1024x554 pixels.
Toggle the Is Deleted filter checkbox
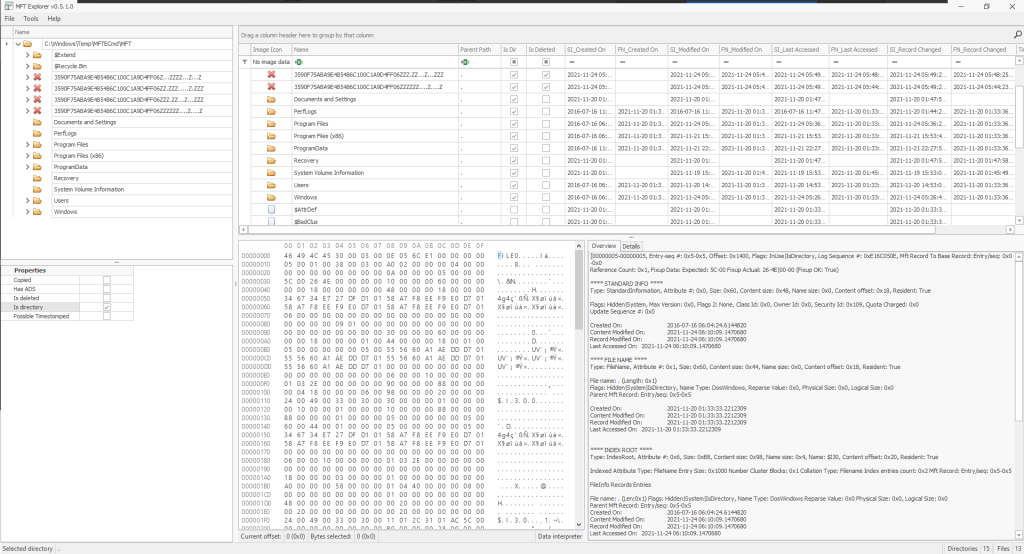pos(546,62)
